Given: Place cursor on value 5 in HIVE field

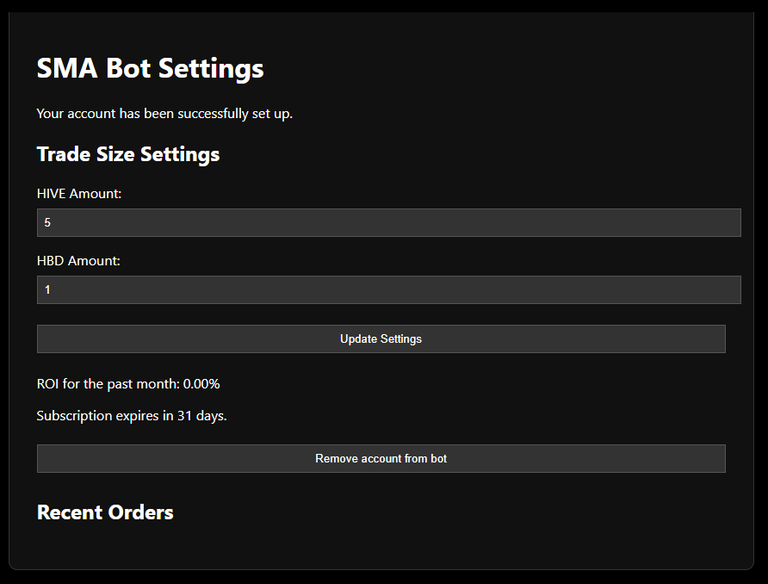Looking at the screenshot, I should click(48, 222).
